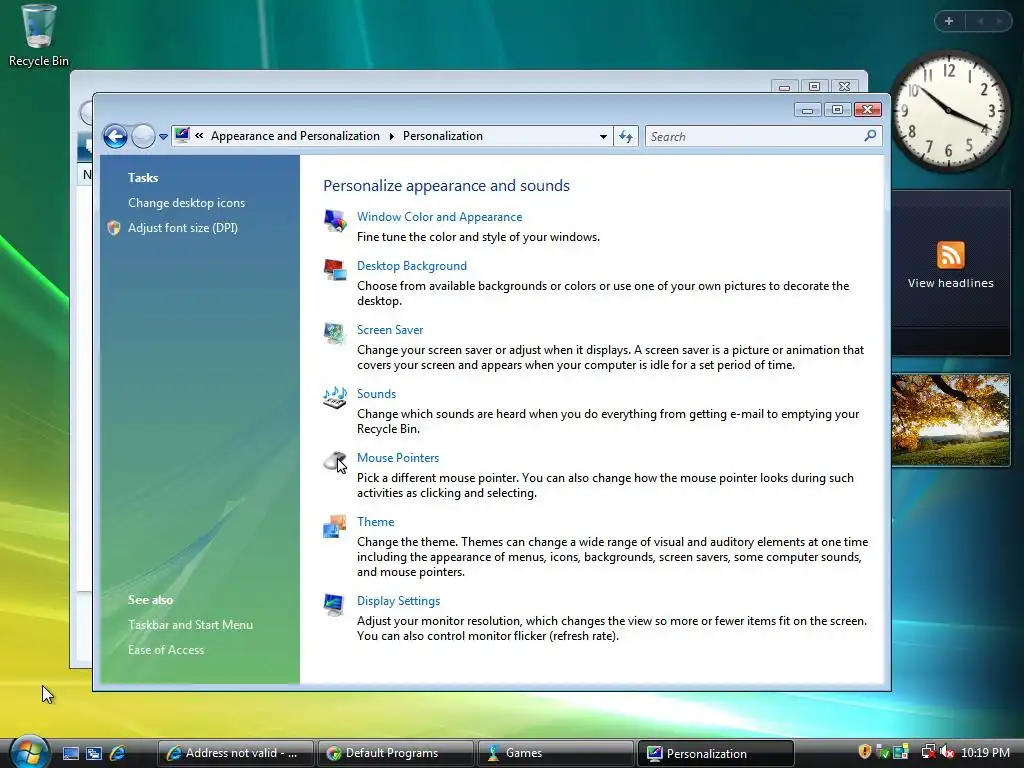Viewport: 1024px width, 768px height.
Task: Open Window Color and Appearance link
Action: [x=439, y=217]
